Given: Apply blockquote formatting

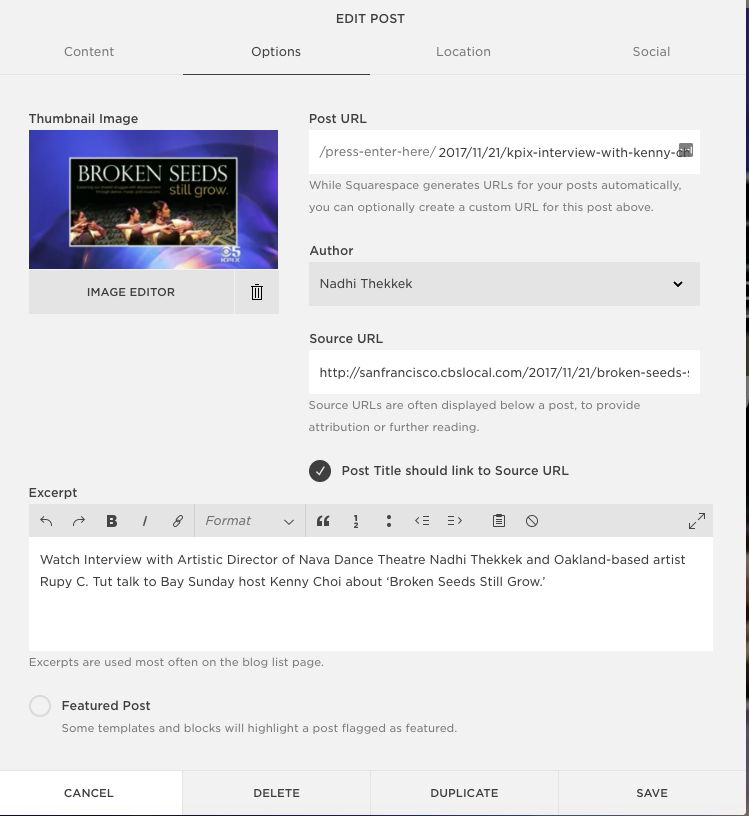Looking at the screenshot, I should click(x=323, y=521).
